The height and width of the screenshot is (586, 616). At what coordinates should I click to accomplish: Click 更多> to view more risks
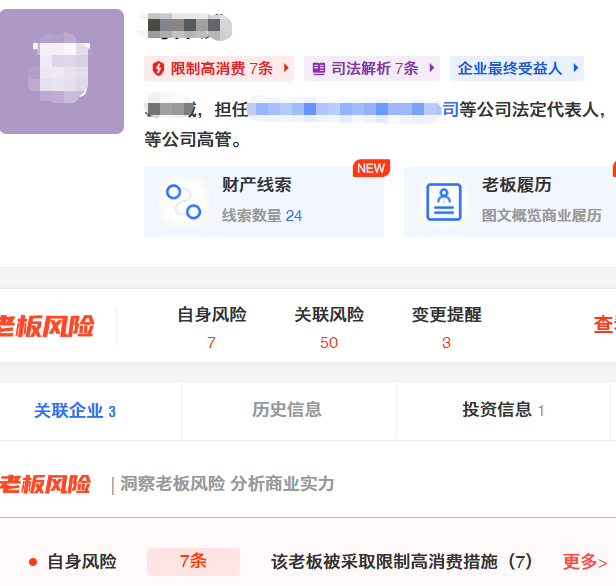(585, 562)
